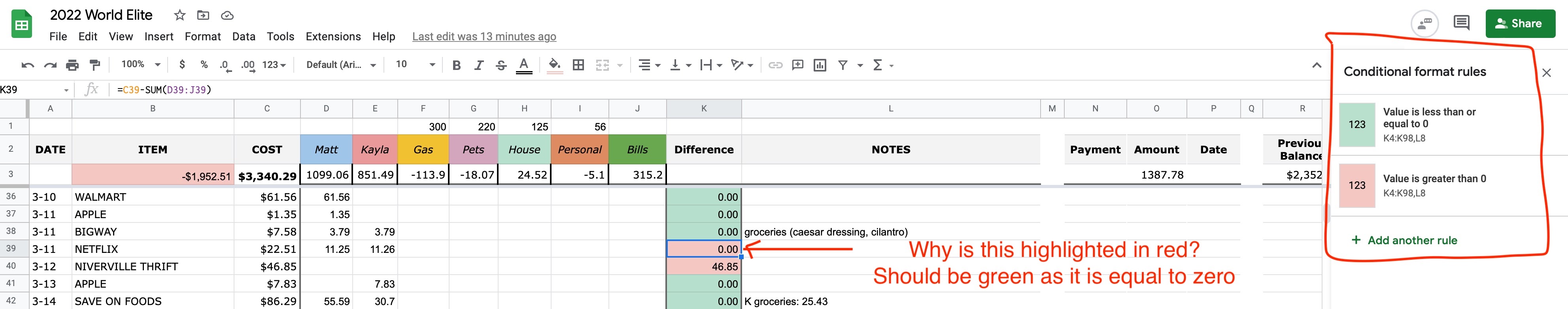Click the merge cells icon
This screenshot has height=309, width=1568.
[x=602, y=65]
